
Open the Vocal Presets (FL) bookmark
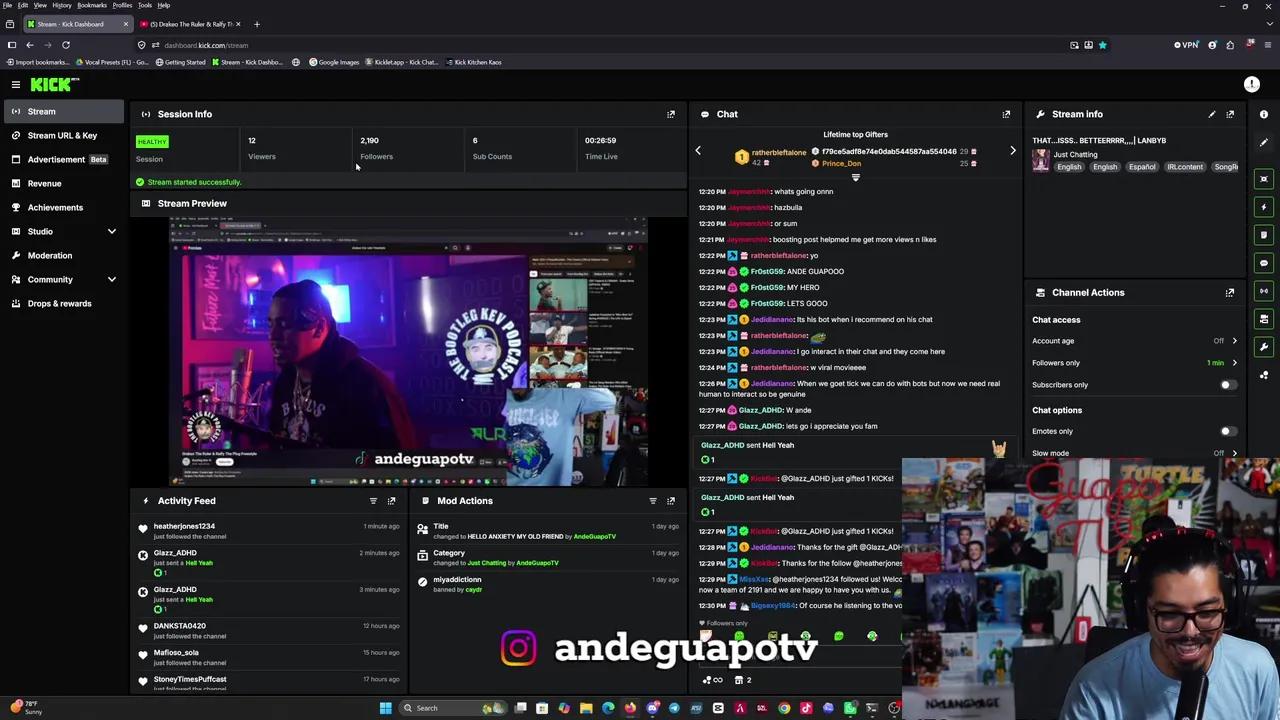[112, 62]
